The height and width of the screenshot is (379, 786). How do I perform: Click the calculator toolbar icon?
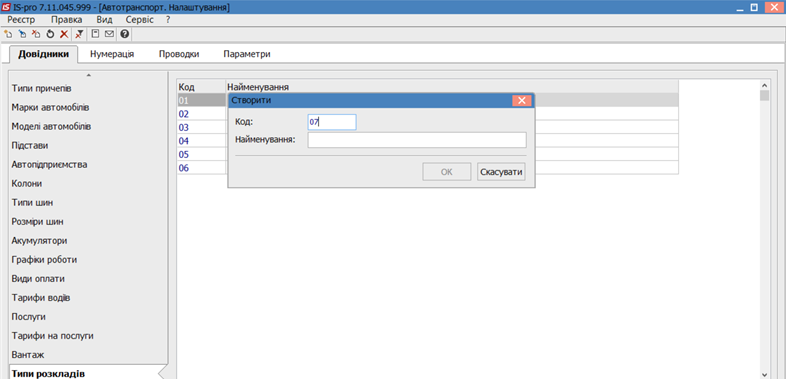[95, 34]
